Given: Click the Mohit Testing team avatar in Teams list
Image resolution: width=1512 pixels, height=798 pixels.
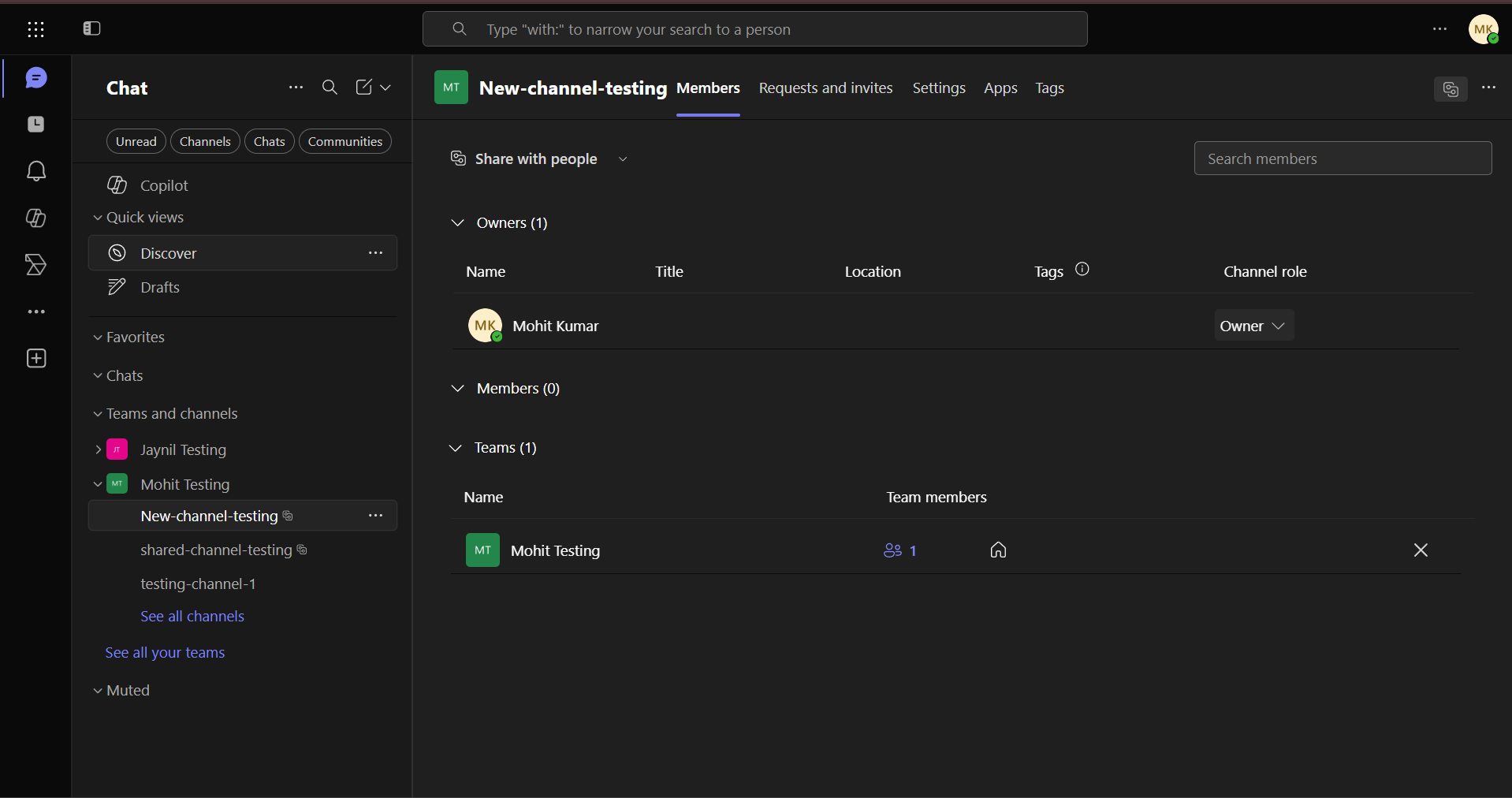Looking at the screenshot, I should coord(482,550).
